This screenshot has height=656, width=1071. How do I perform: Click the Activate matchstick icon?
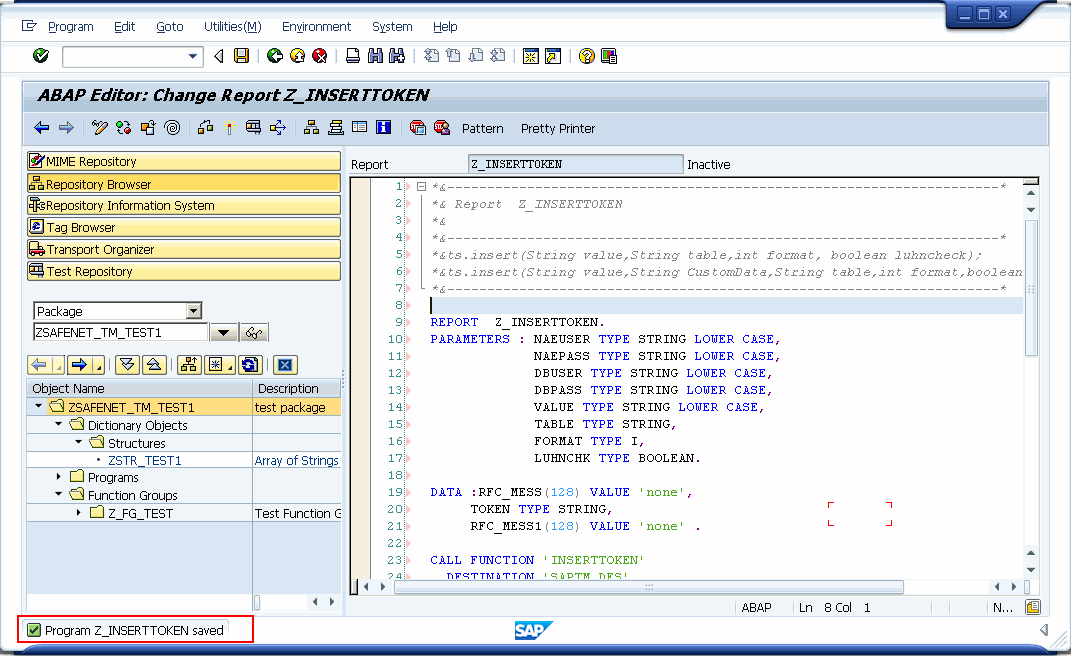click(230, 127)
